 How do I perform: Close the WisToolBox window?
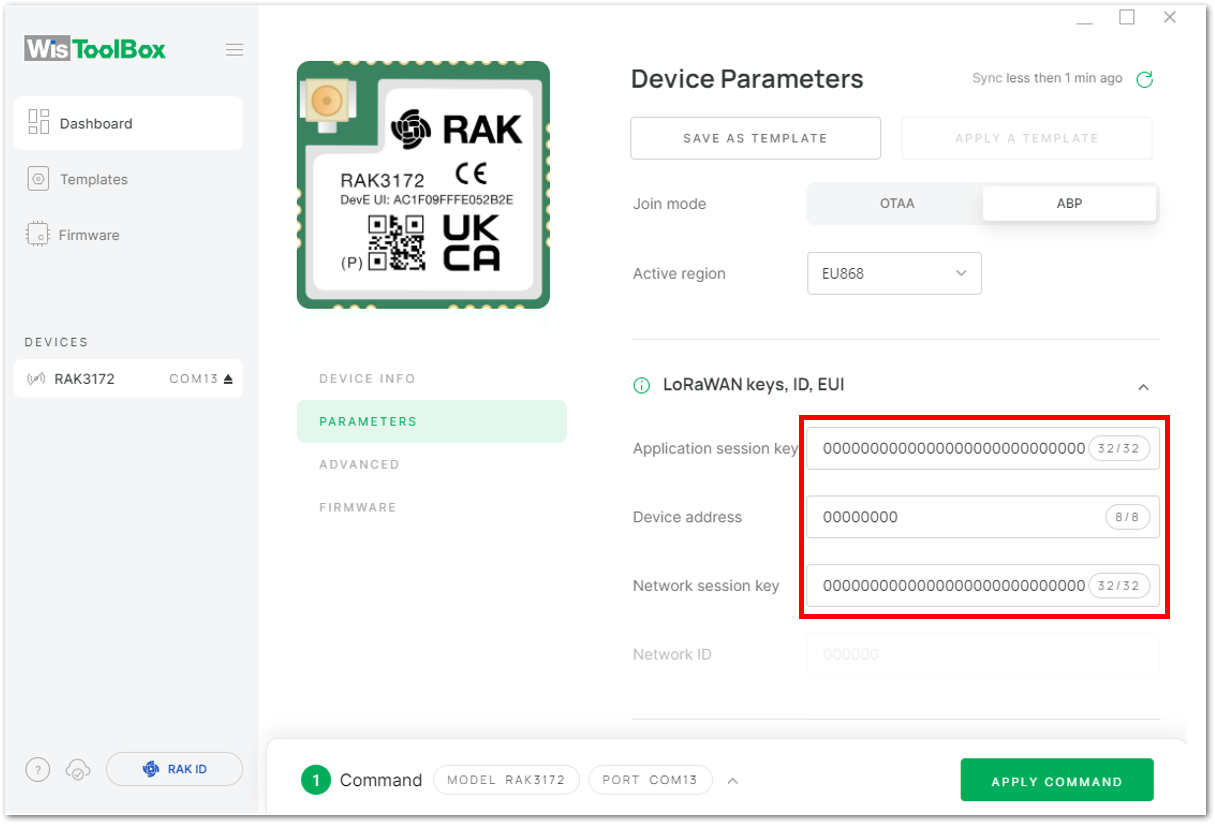(1169, 17)
